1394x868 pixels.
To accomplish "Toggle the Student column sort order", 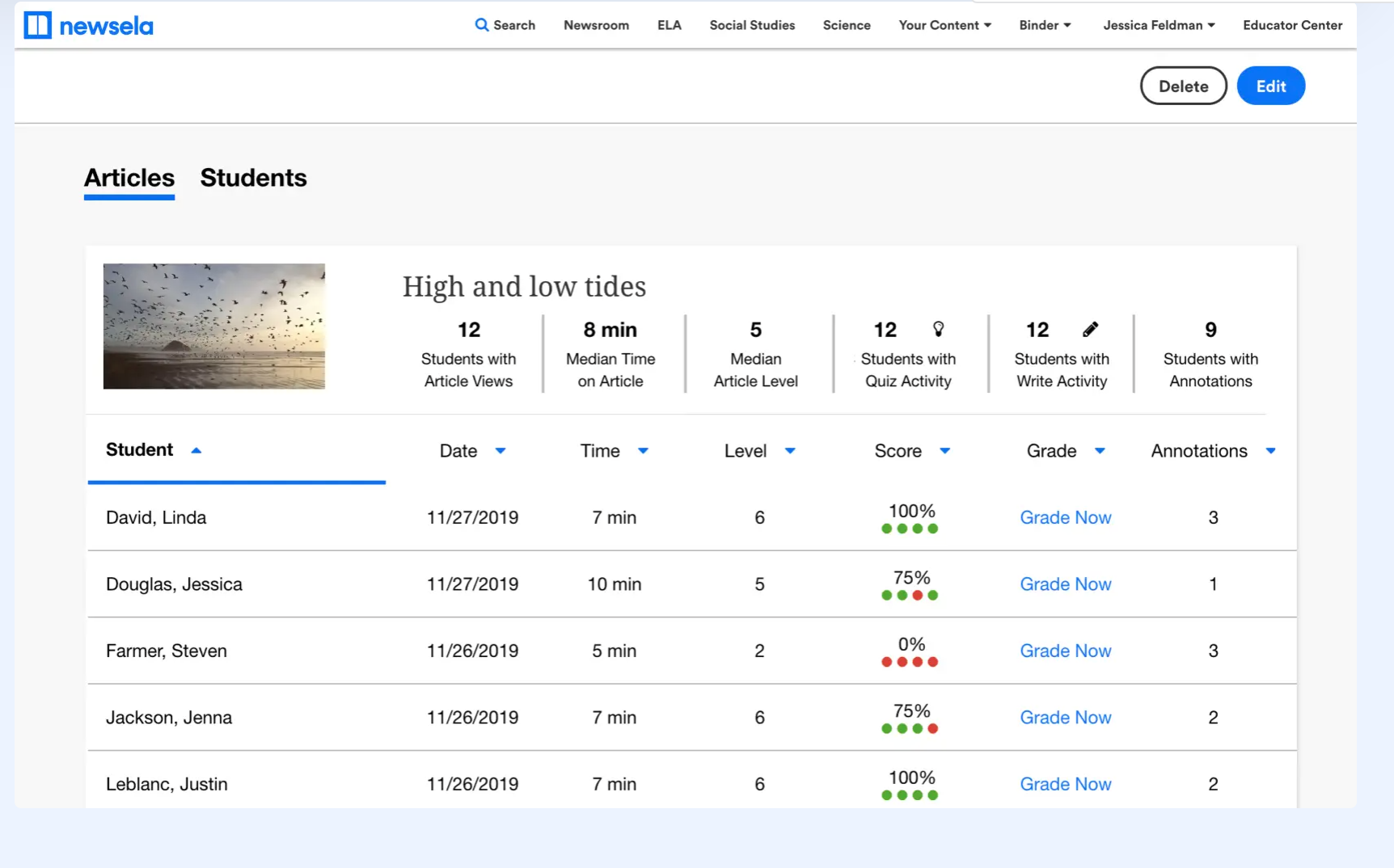I will coord(196,450).
